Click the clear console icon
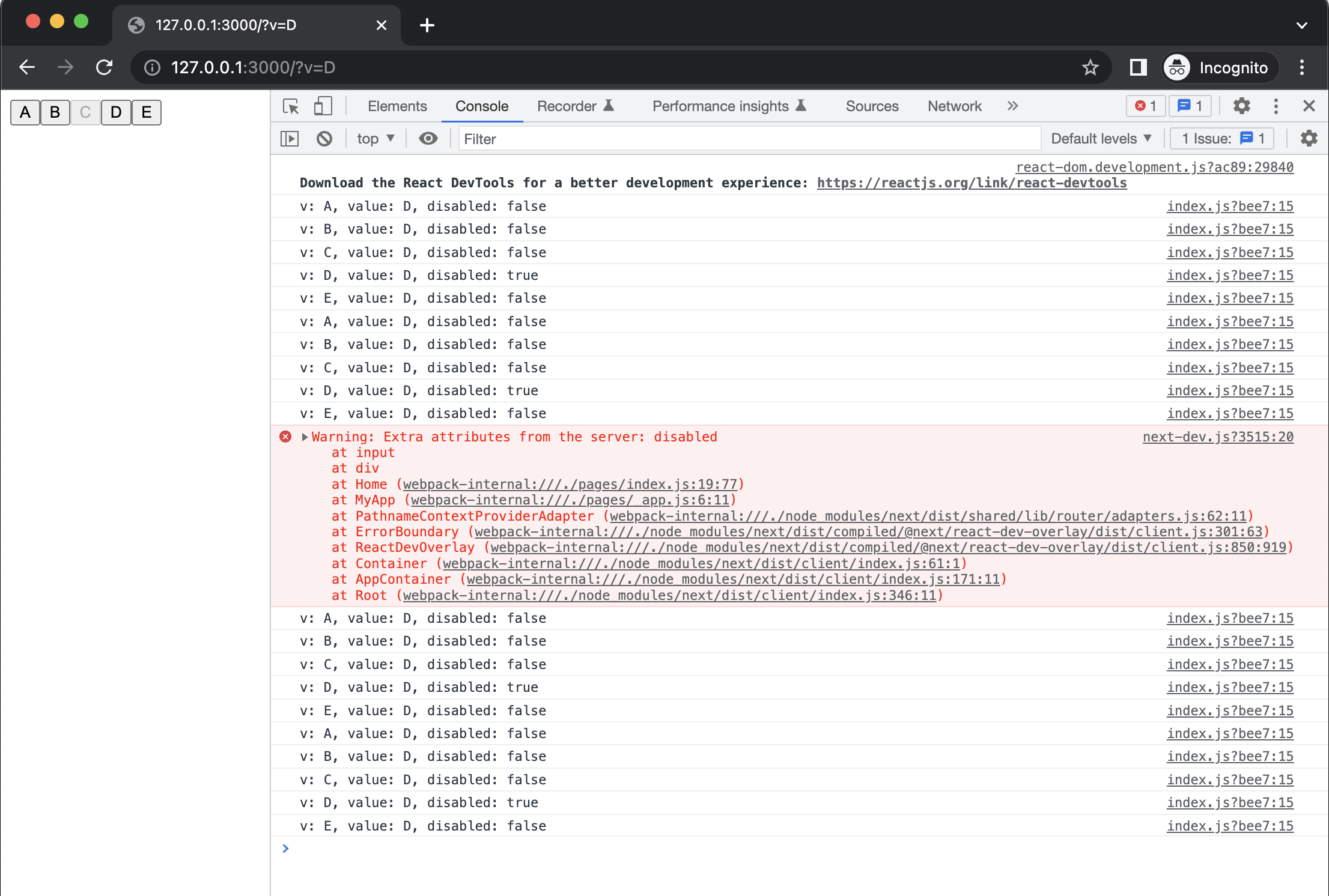 [x=324, y=139]
